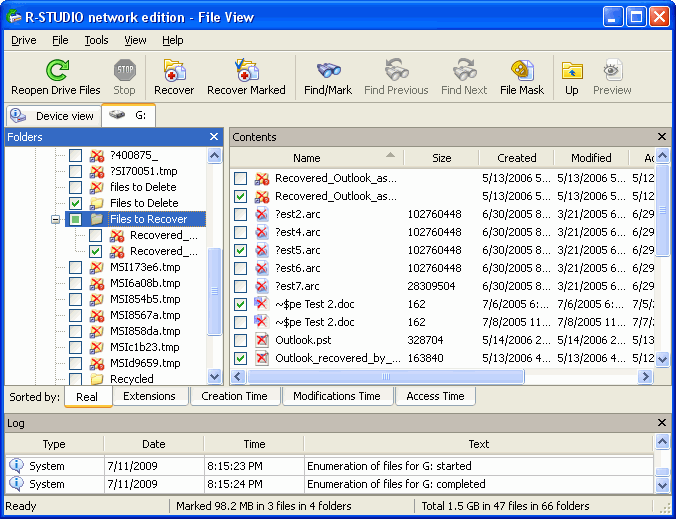Click Contents horizontal scroll left arrow
Screen dimensions: 676x519
point(238,377)
